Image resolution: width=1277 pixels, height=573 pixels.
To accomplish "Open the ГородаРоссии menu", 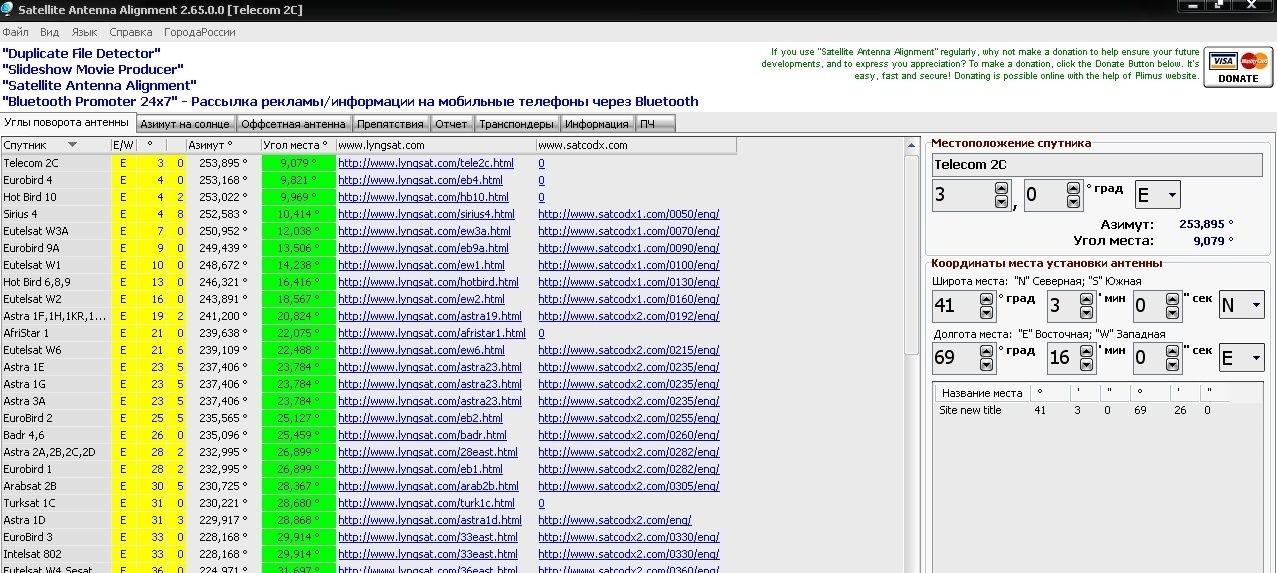I will pos(200,32).
